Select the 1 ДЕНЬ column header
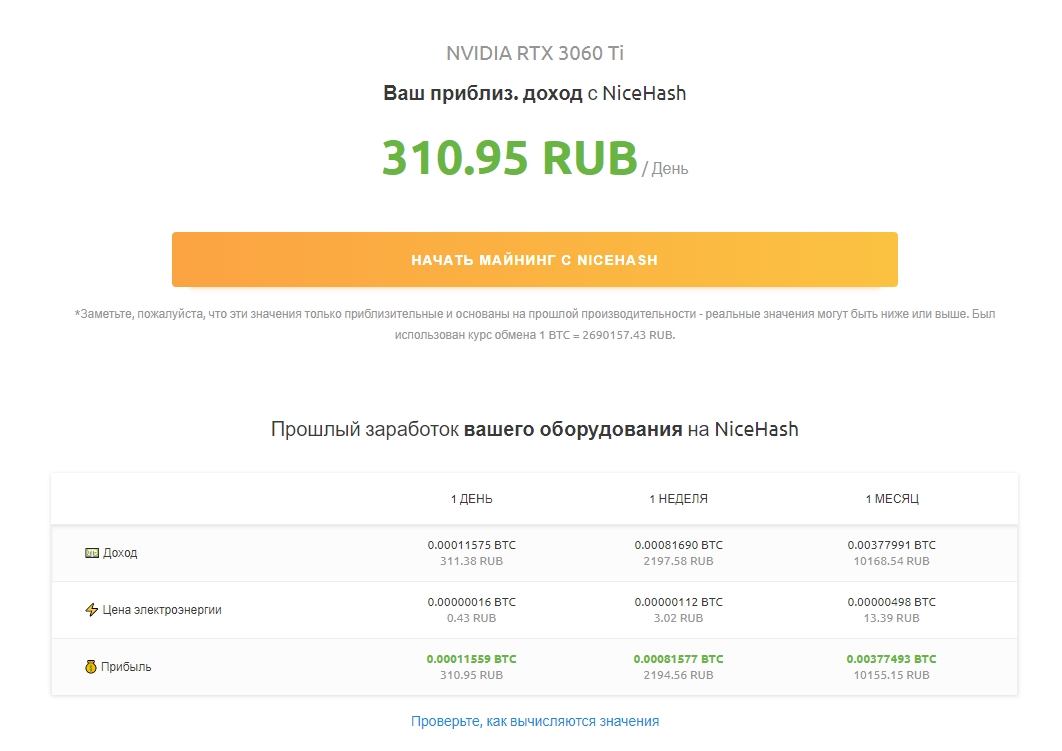 471,498
